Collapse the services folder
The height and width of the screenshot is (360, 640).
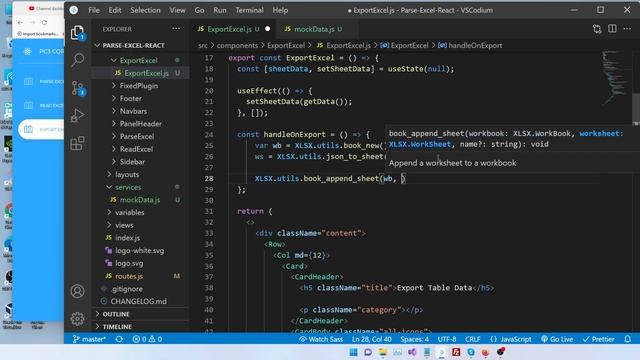128,187
